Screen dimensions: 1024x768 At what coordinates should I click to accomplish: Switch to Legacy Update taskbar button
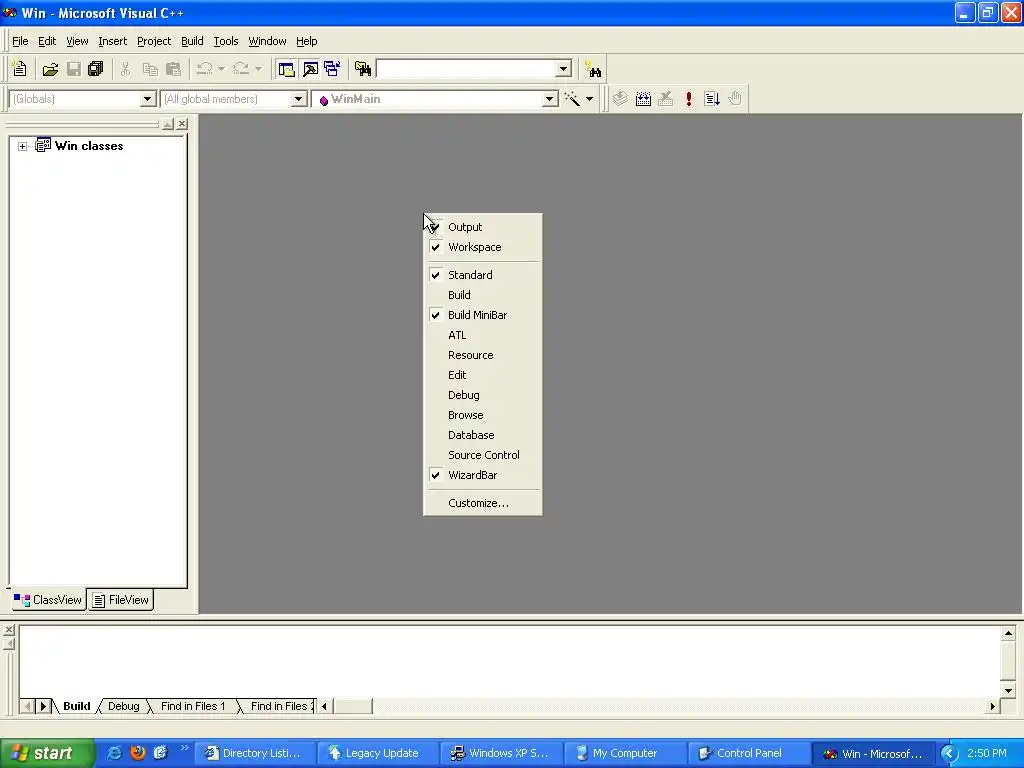(376, 753)
